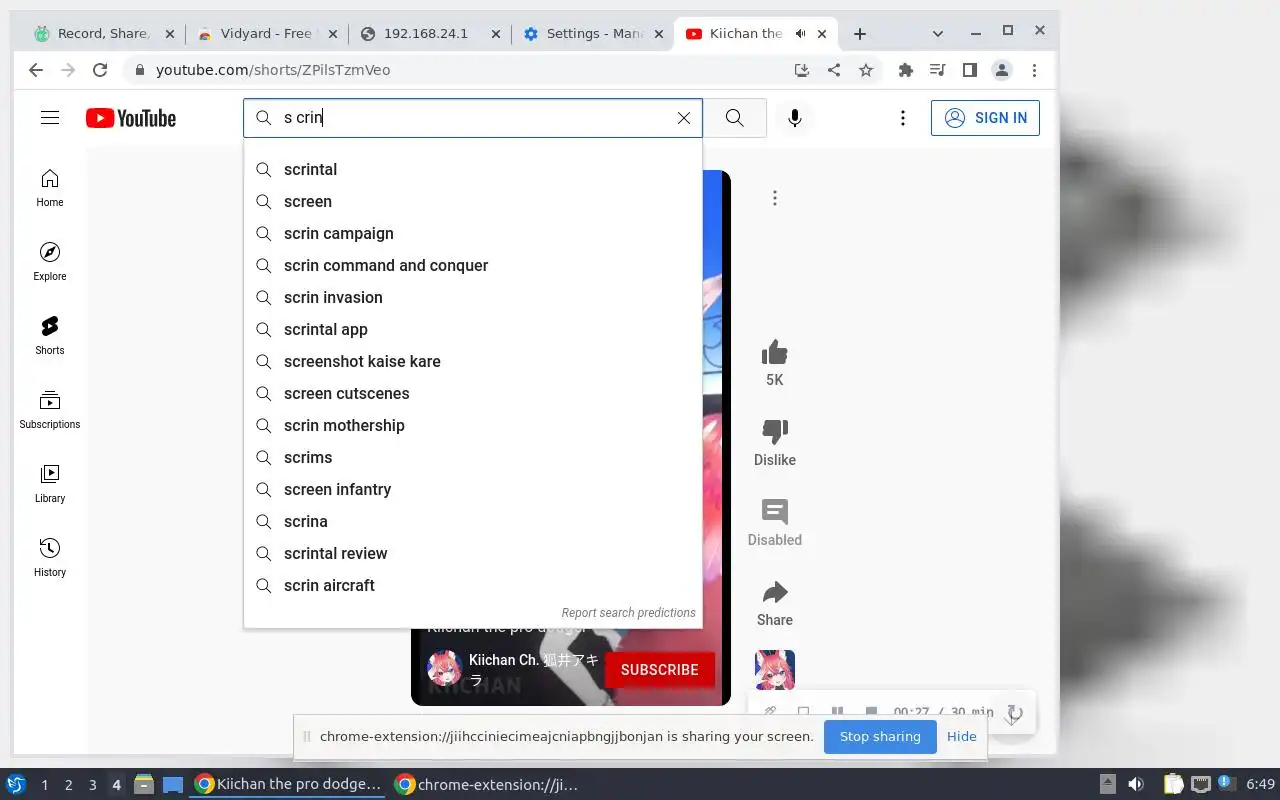Click Stop sharing button
The width and height of the screenshot is (1280, 800).
click(x=880, y=737)
